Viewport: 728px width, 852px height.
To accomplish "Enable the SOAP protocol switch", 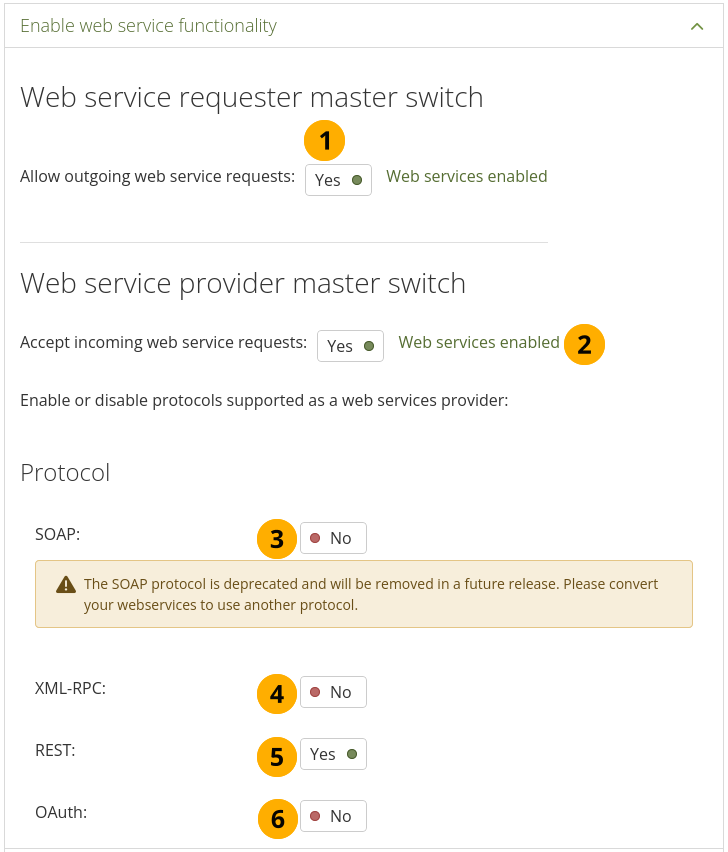I will point(333,538).
